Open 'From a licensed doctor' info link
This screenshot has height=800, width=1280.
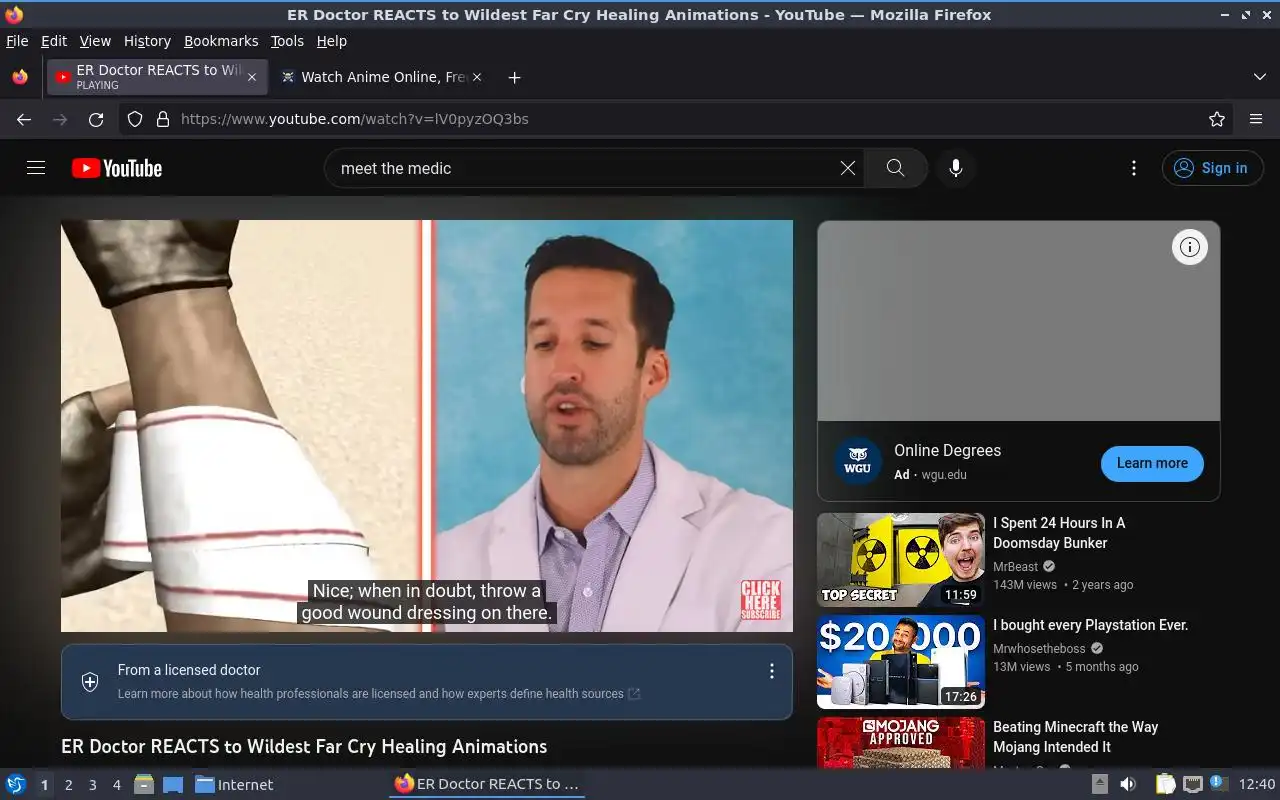pos(189,670)
